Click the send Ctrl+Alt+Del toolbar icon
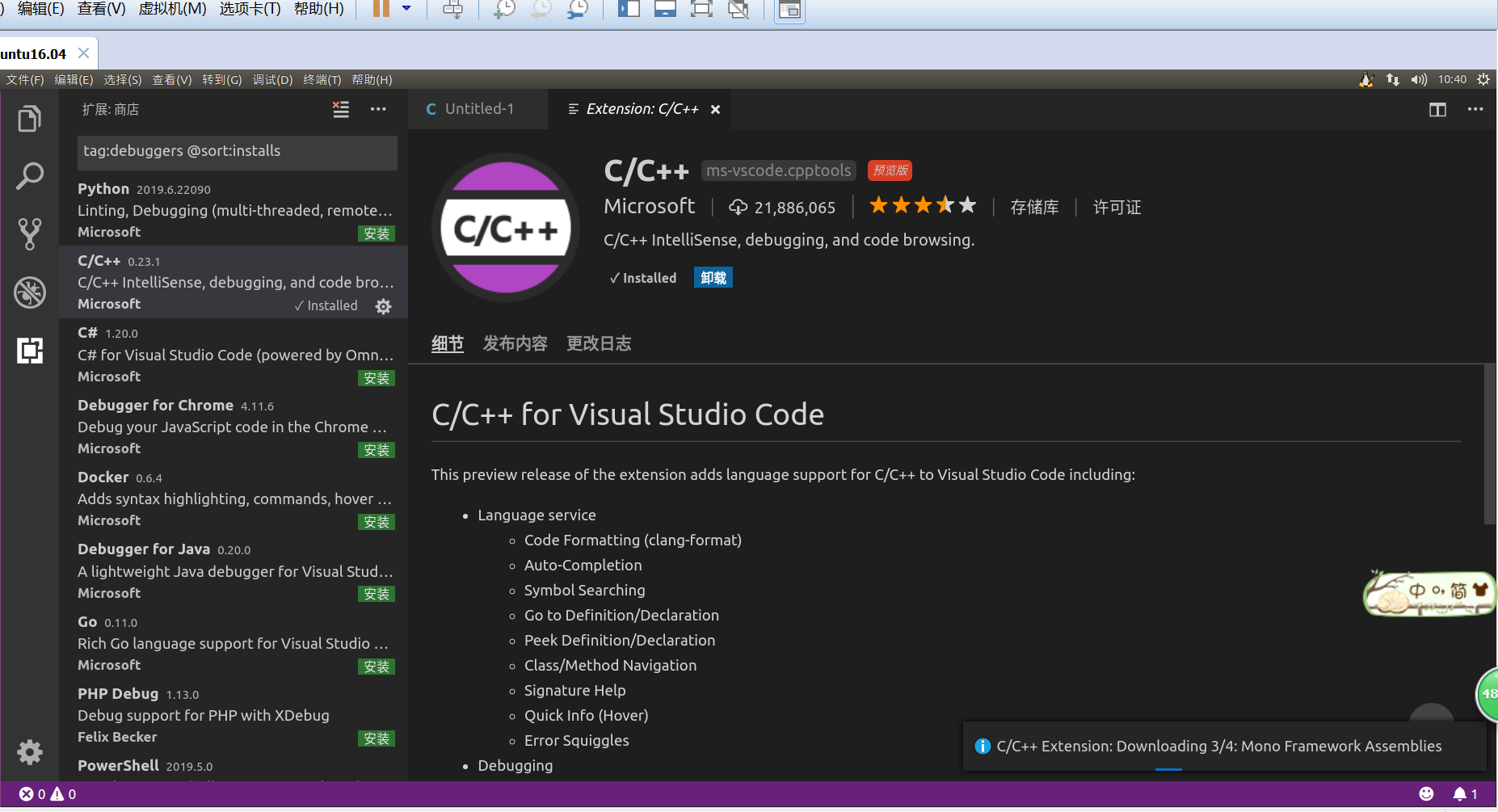1498x812 pixels. [x=453, y=9]
